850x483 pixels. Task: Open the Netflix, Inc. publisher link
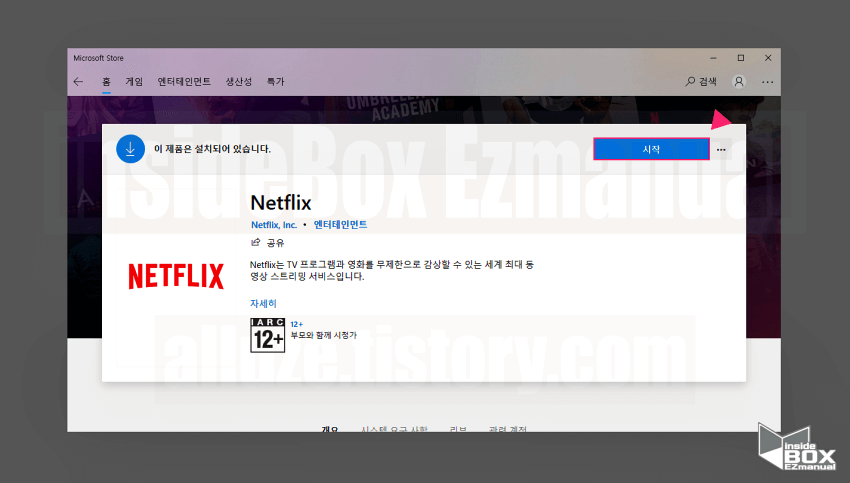point(274,225)
